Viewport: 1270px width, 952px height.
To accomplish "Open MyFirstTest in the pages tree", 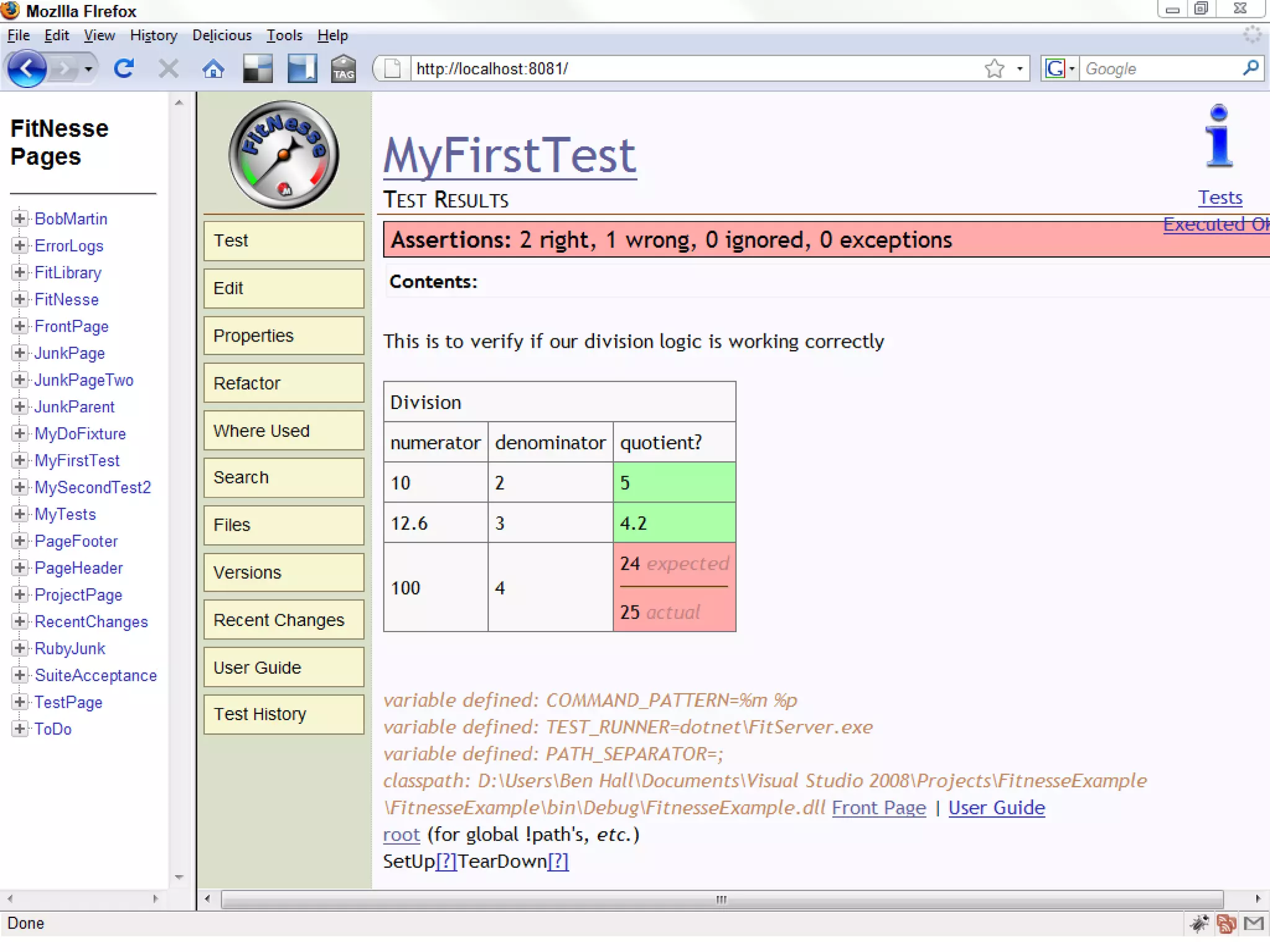I will 77,461.
